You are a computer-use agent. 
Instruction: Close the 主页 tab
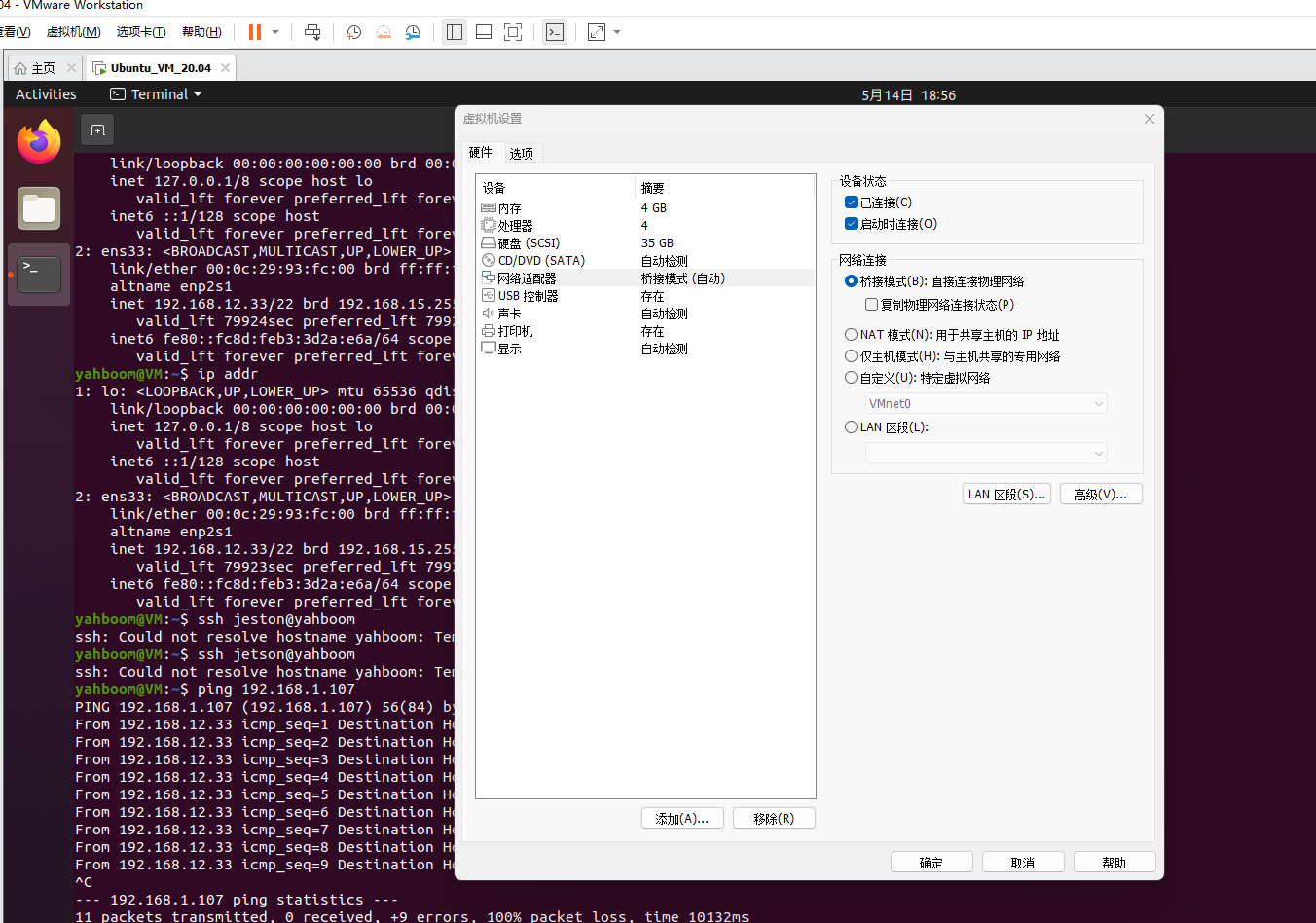pos(71,67)
